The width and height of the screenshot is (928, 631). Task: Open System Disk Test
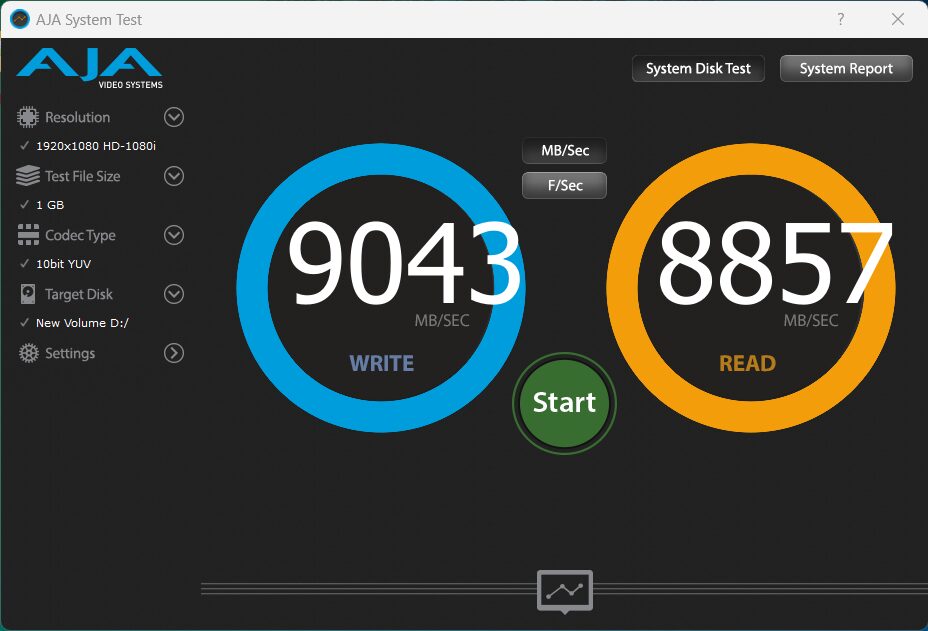click(698, 69)
